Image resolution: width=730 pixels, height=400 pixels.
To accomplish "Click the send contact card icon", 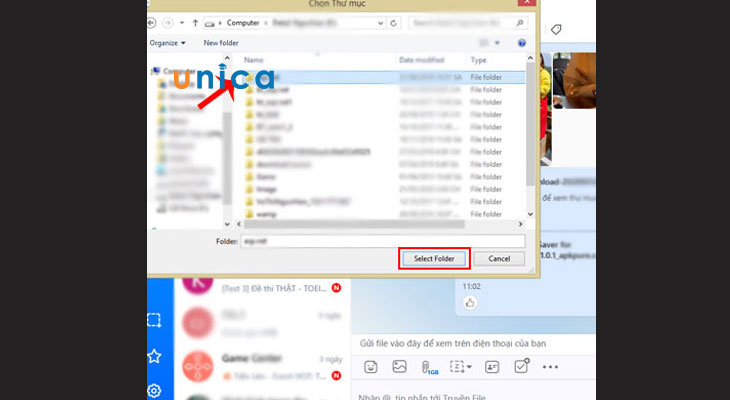I will (492, 367).
